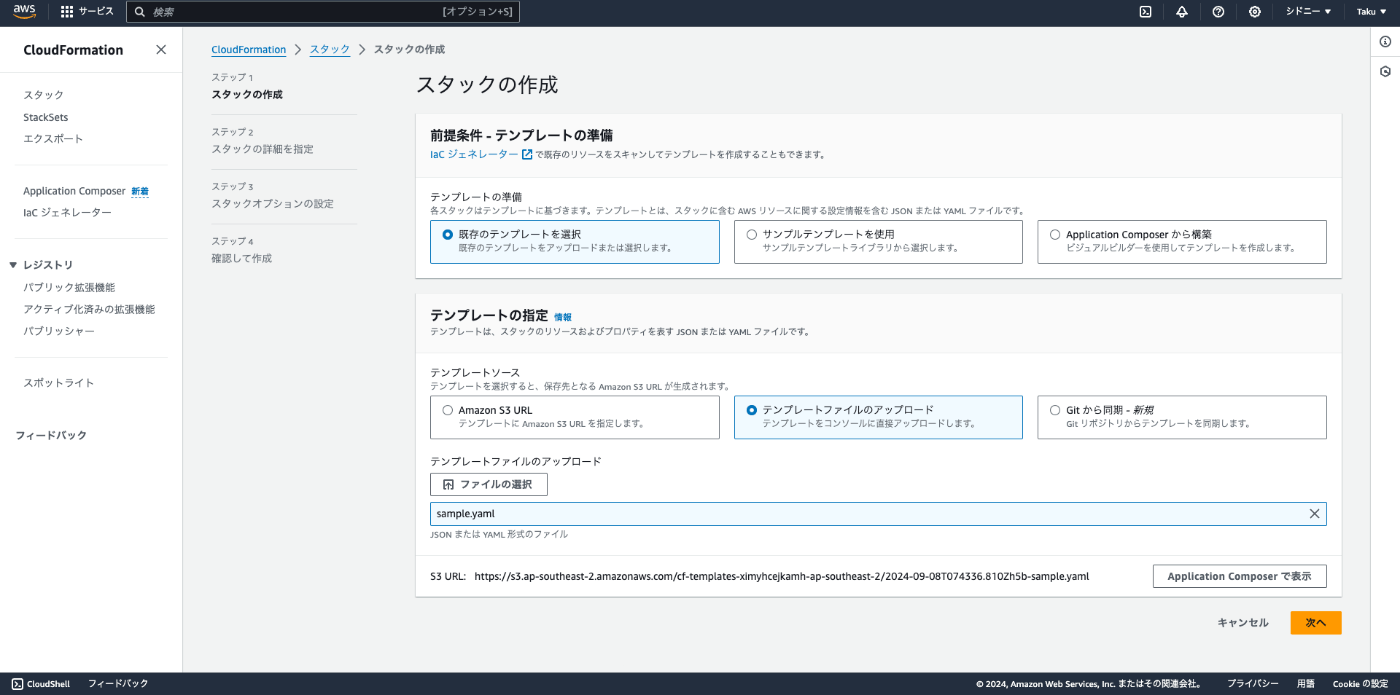Image resolution: width=1400 pixels, height=695 pixels.
Task: Click the ファイルの選択 upload button
Action: (489, 484)
